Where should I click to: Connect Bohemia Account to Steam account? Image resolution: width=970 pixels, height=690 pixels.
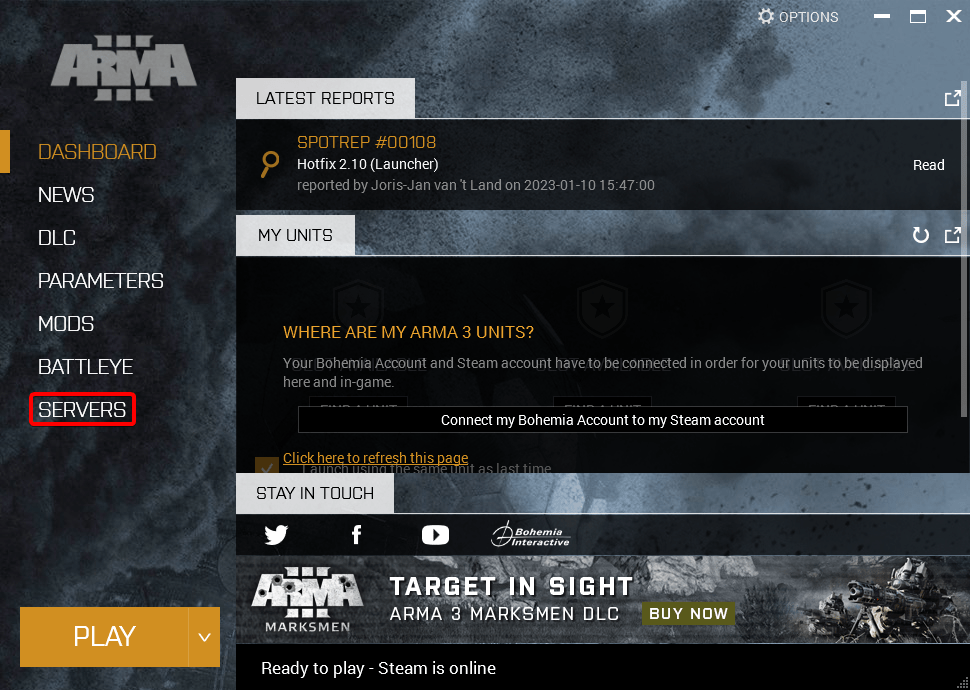tap(602, 419)
